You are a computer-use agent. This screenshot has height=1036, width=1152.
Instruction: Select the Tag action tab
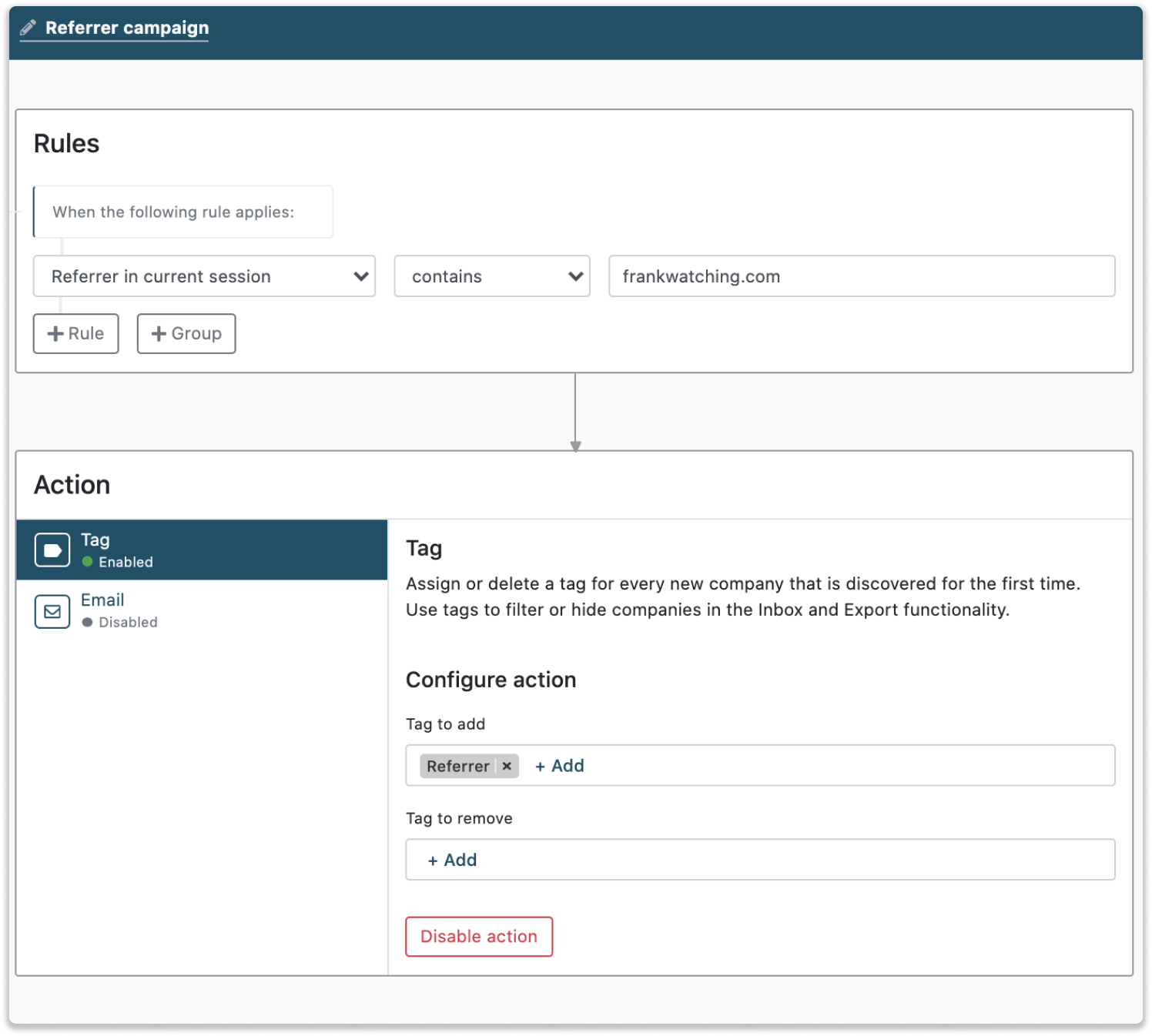coord(202,550)
